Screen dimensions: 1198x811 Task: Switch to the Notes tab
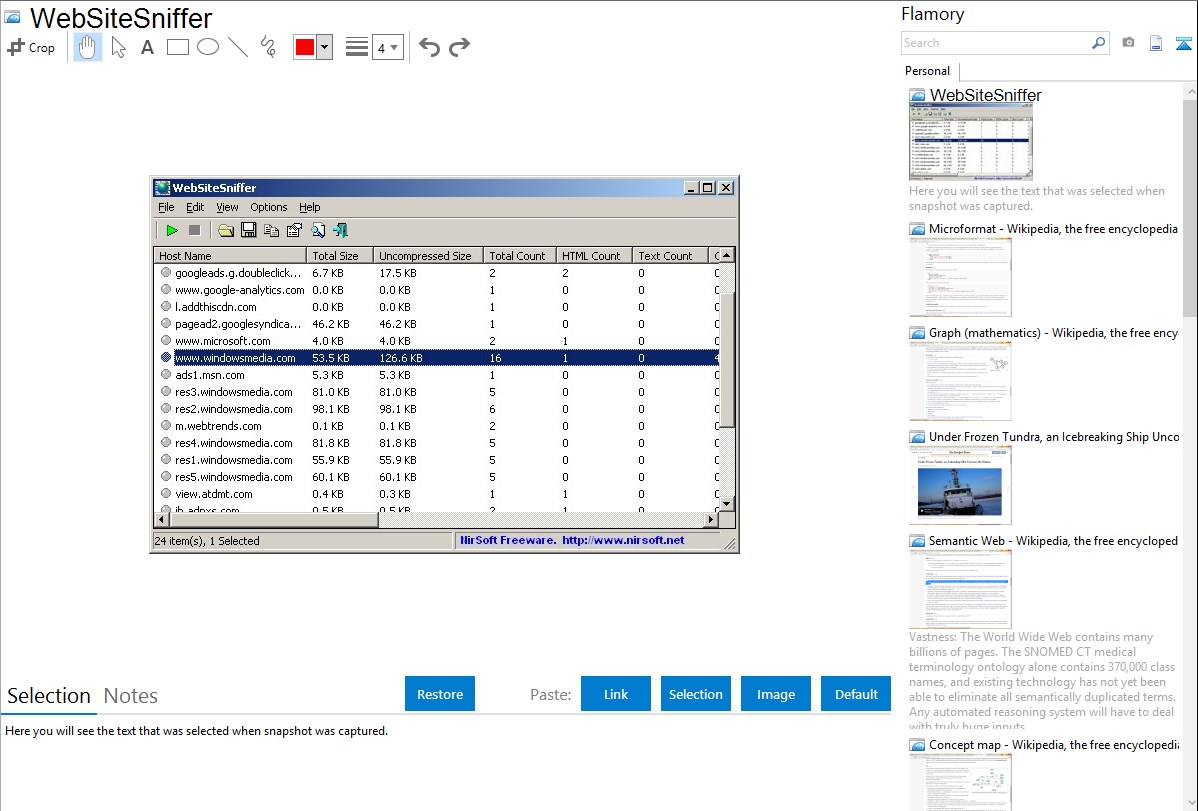(x=130, y=696)
